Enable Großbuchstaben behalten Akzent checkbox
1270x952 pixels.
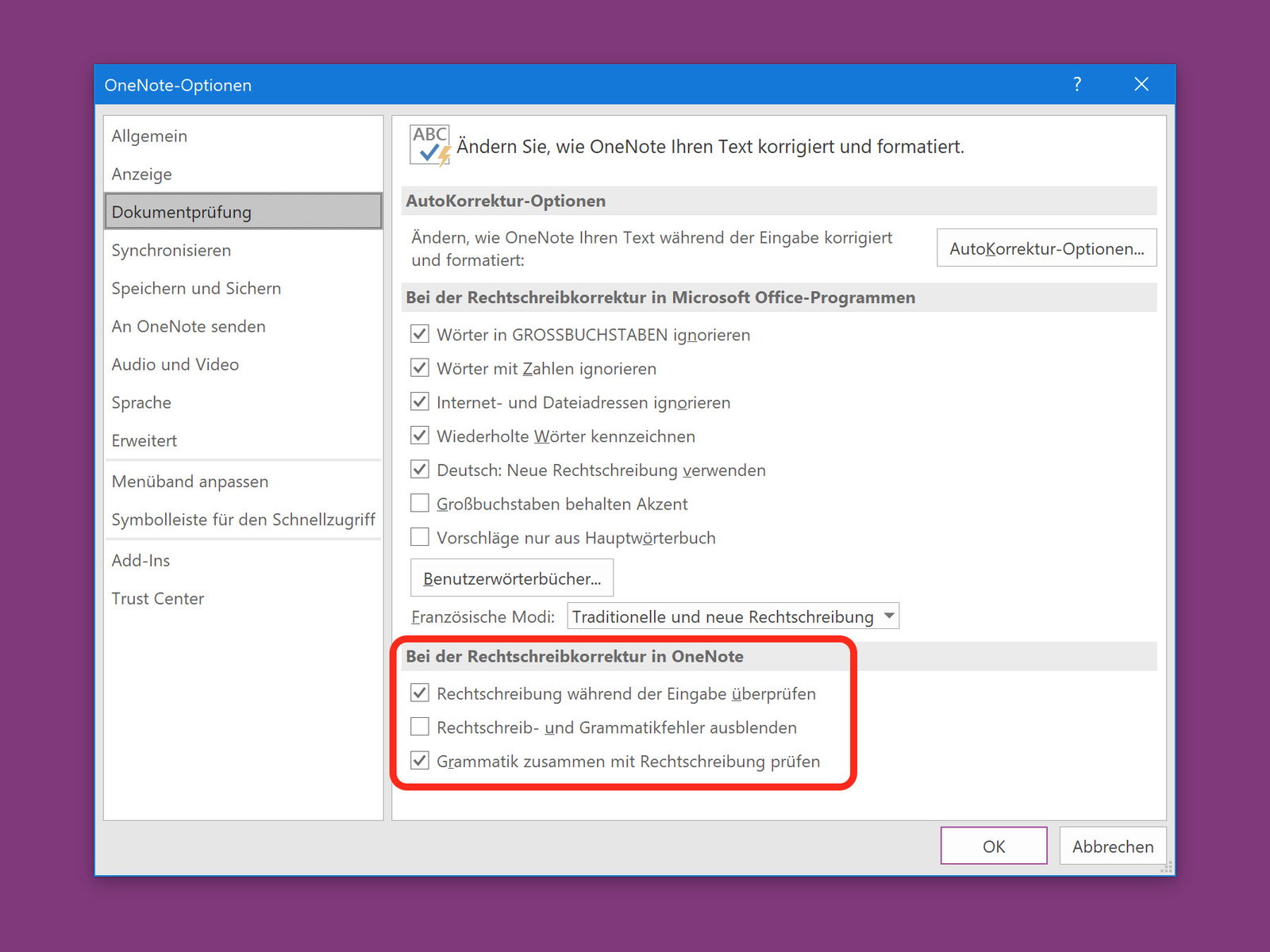(420, 503)
